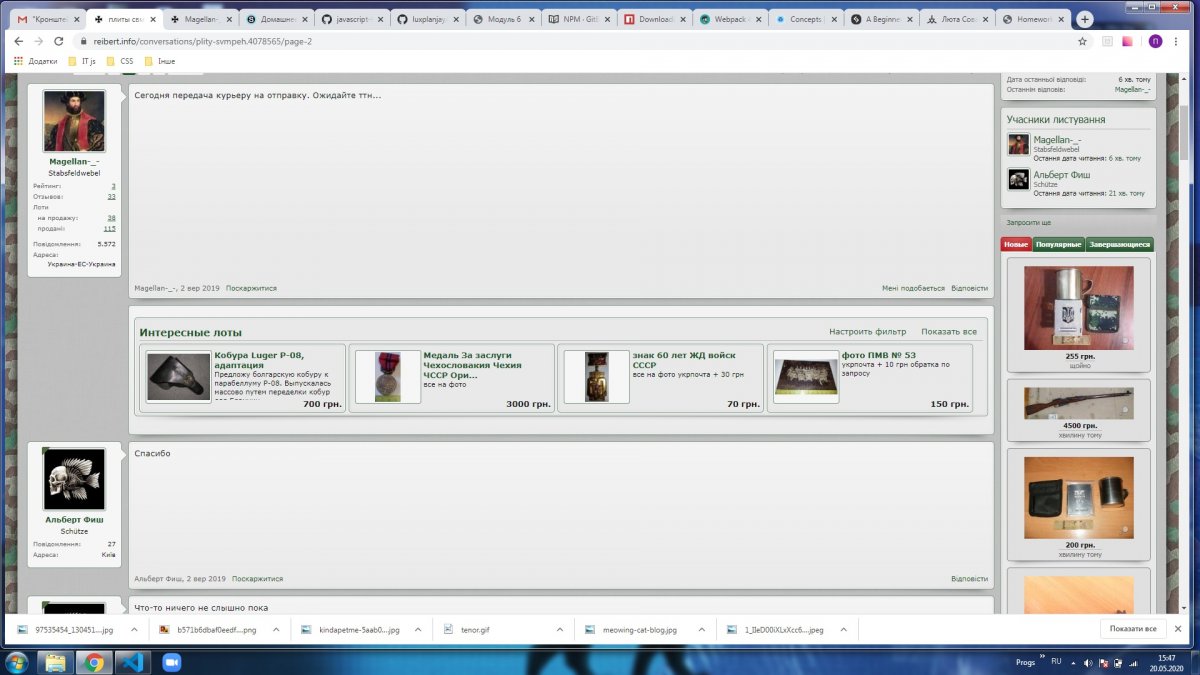Switch to the Webpack browser tab
This screenshot has height=675, width=1200.
[729, 19]
